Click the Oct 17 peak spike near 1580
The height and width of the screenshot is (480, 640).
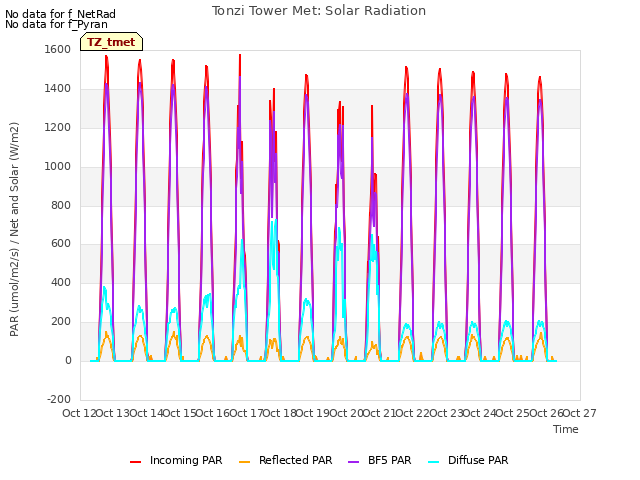coord(240,56)
